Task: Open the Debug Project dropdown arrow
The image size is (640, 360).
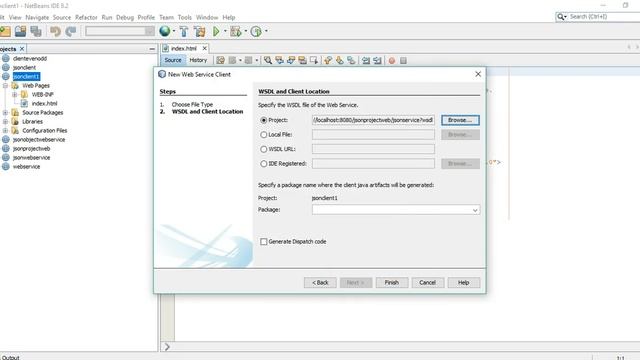Action: click(x=245, y=31)
